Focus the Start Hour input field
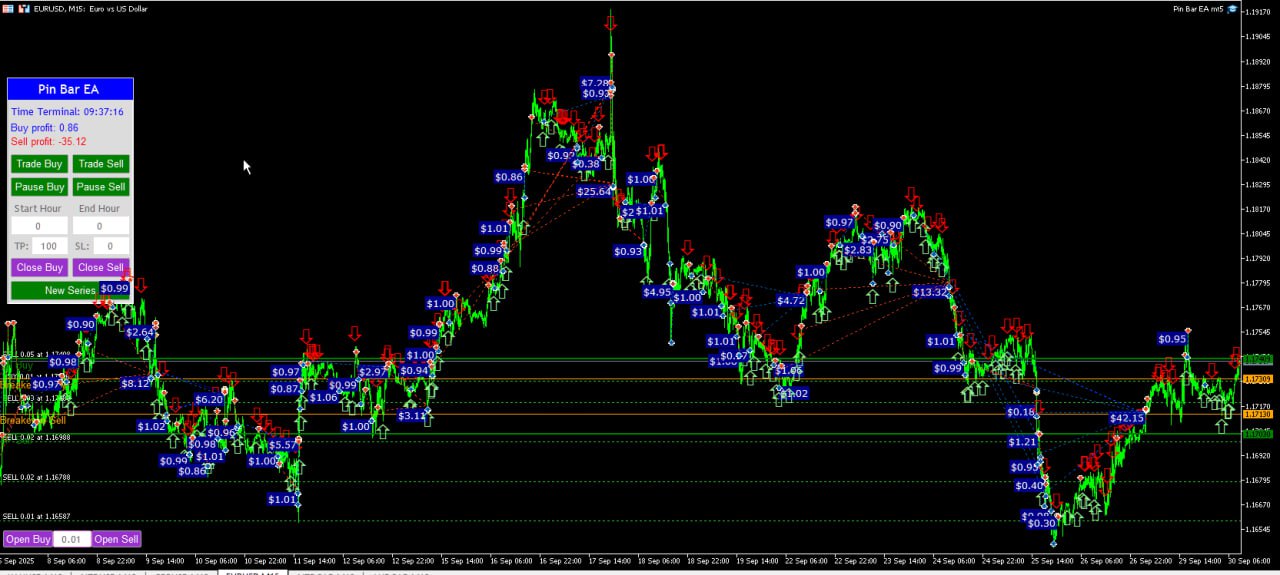 [39, 226]
